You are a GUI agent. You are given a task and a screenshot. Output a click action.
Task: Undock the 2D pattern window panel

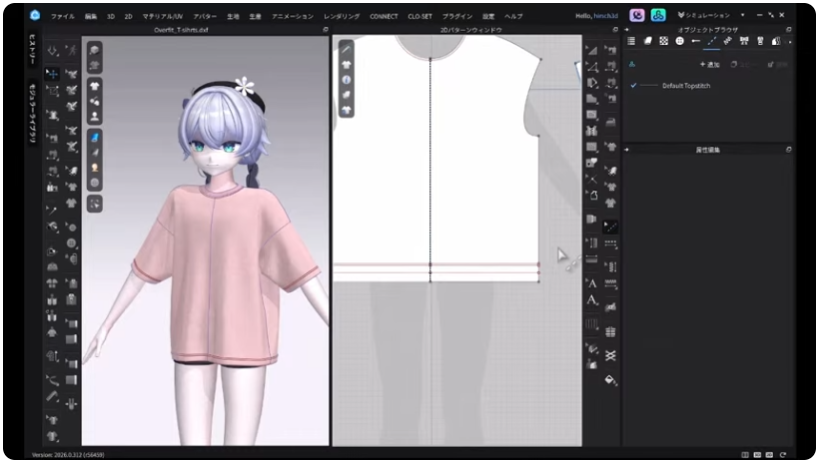[615, 30]
